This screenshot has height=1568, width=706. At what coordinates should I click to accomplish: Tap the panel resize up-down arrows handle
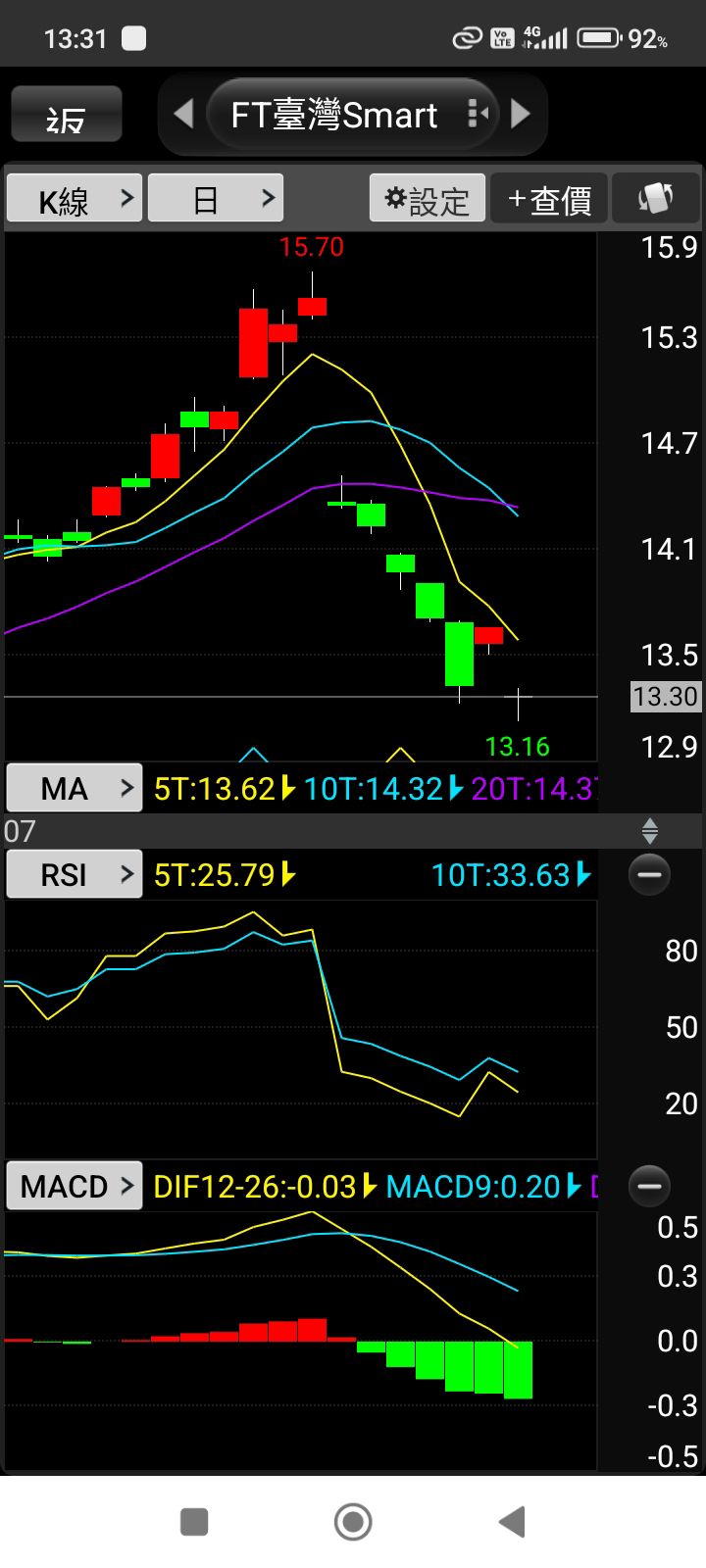point(649,832)
